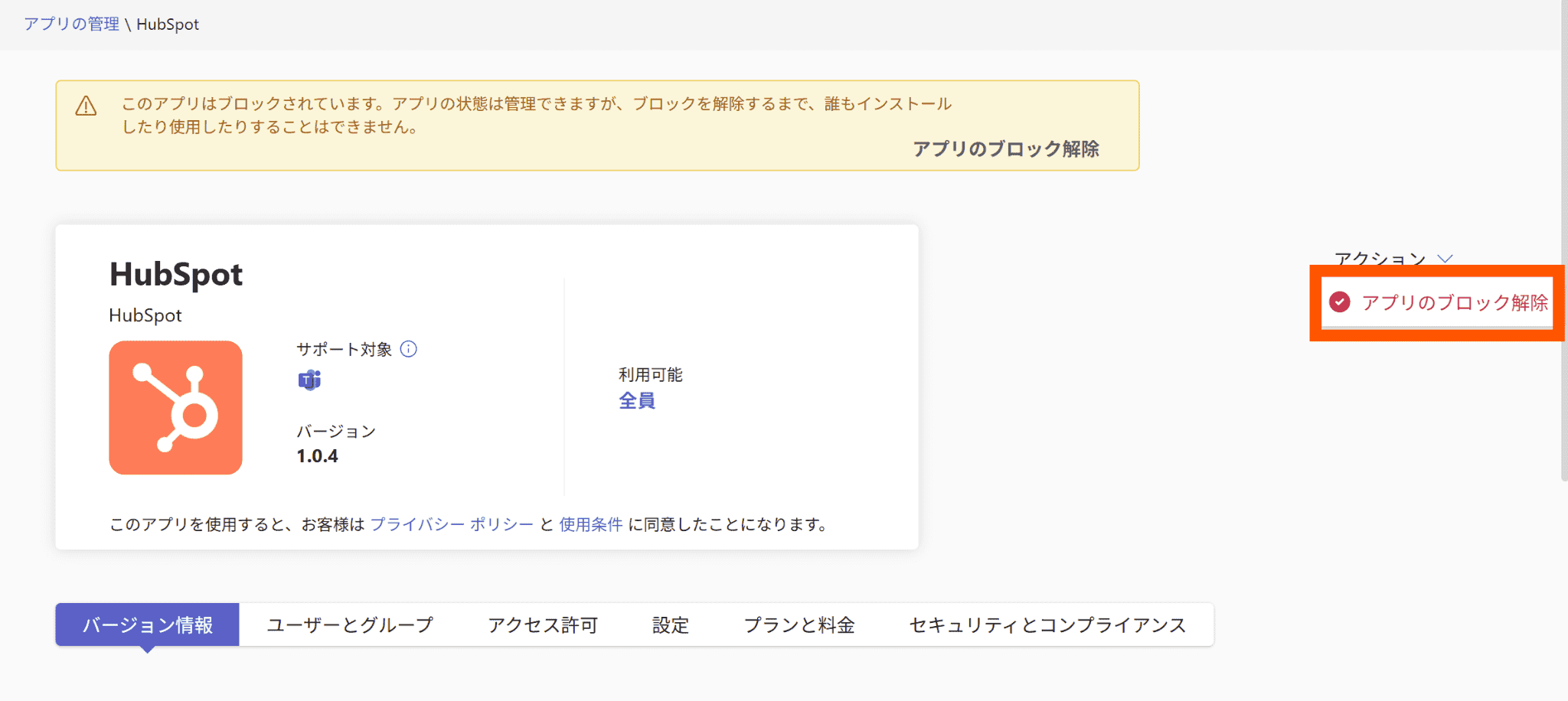The image size is (1568, 701).
Task: View the セキュリティとコンプライアンス tab
Action: [1047, 625]
